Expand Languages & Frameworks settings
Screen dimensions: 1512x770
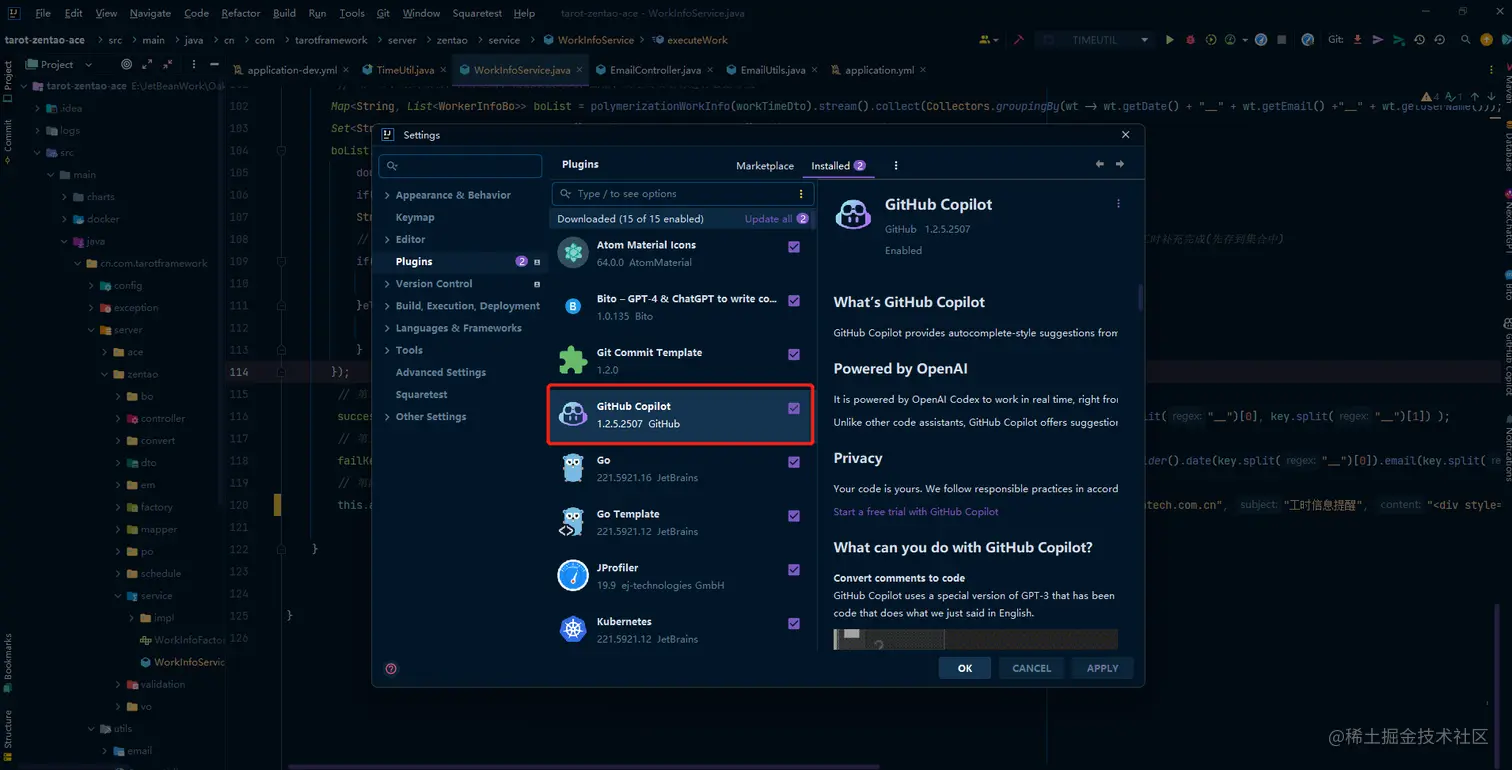point(387,328)
